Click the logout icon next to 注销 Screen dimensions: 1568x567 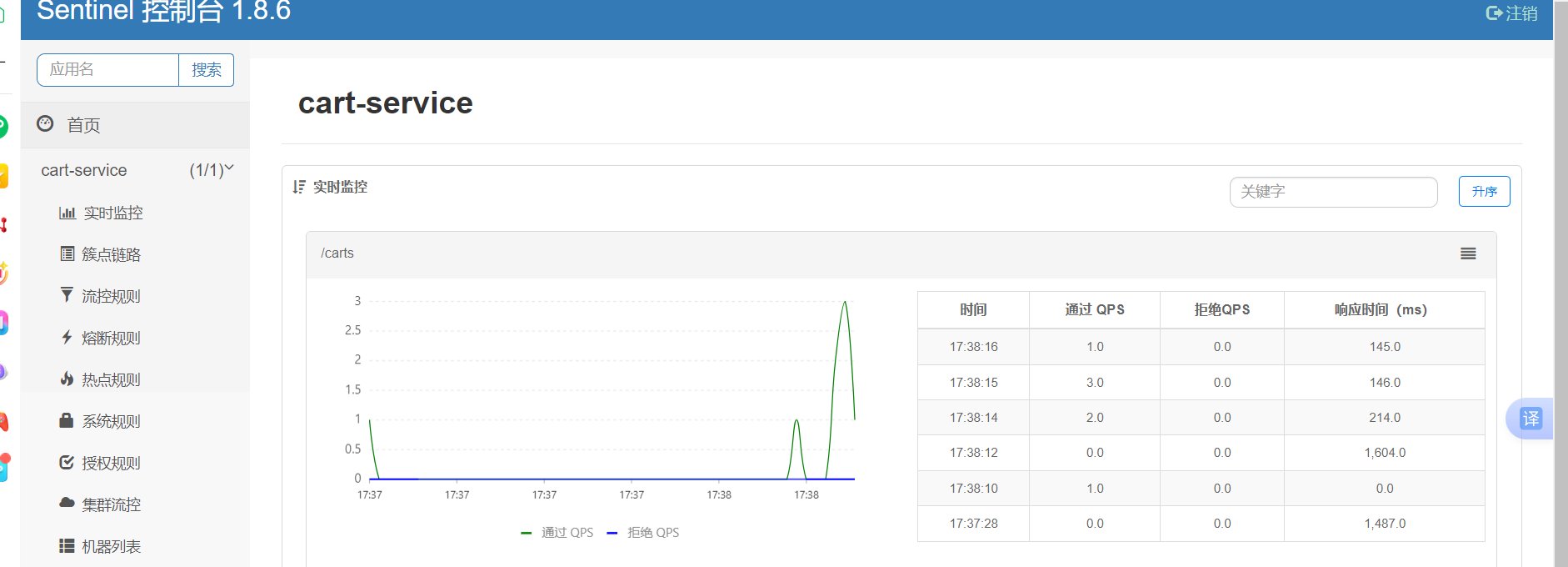coord(1494,13)
